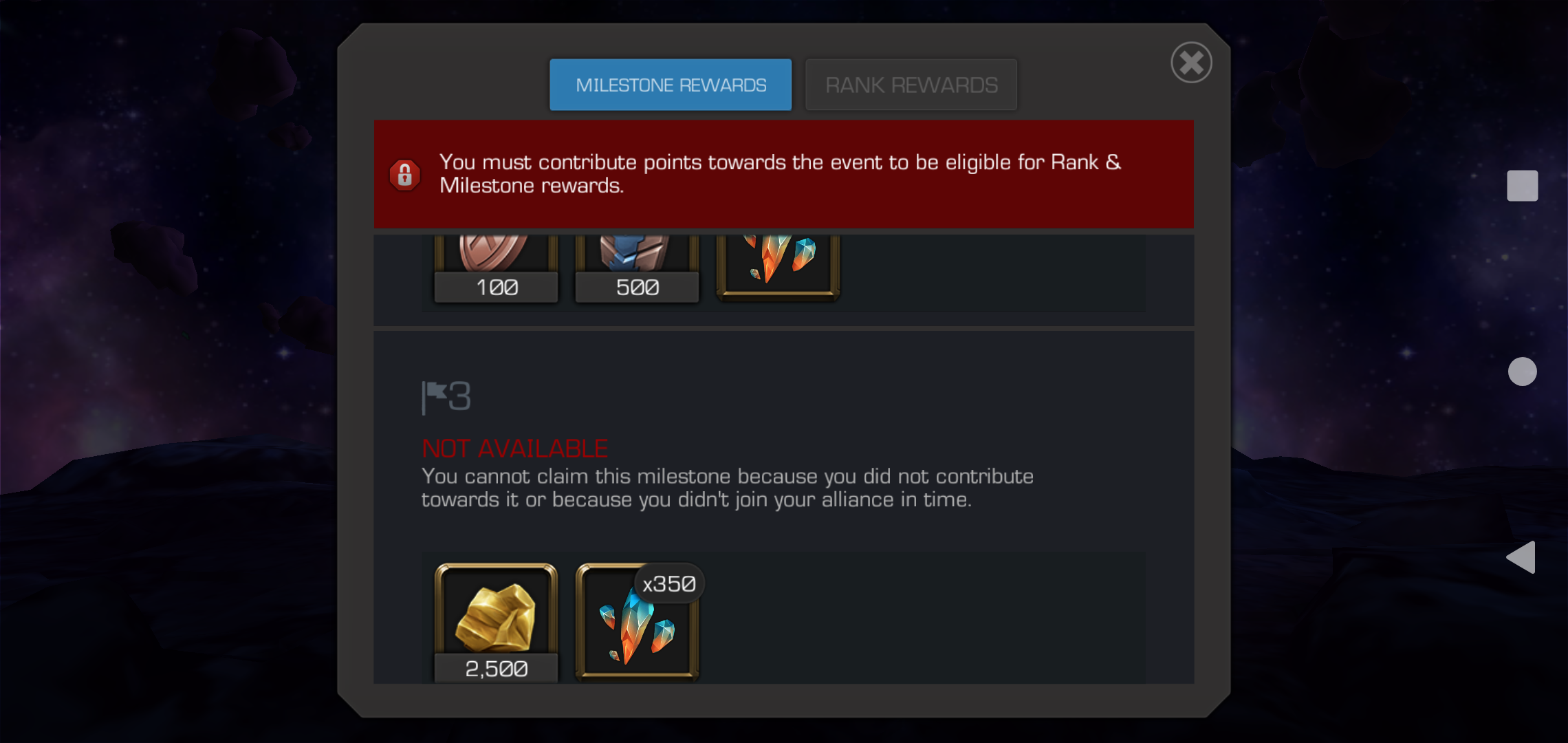Select the Milestone Rewards tab
Screen dimensions: 1568x743
coord(671,85)
